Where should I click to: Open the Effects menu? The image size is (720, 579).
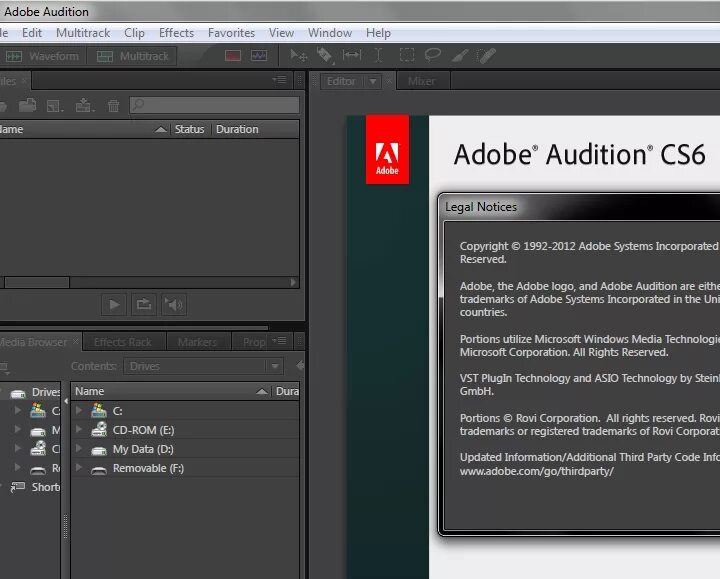[x=176, y=33]
